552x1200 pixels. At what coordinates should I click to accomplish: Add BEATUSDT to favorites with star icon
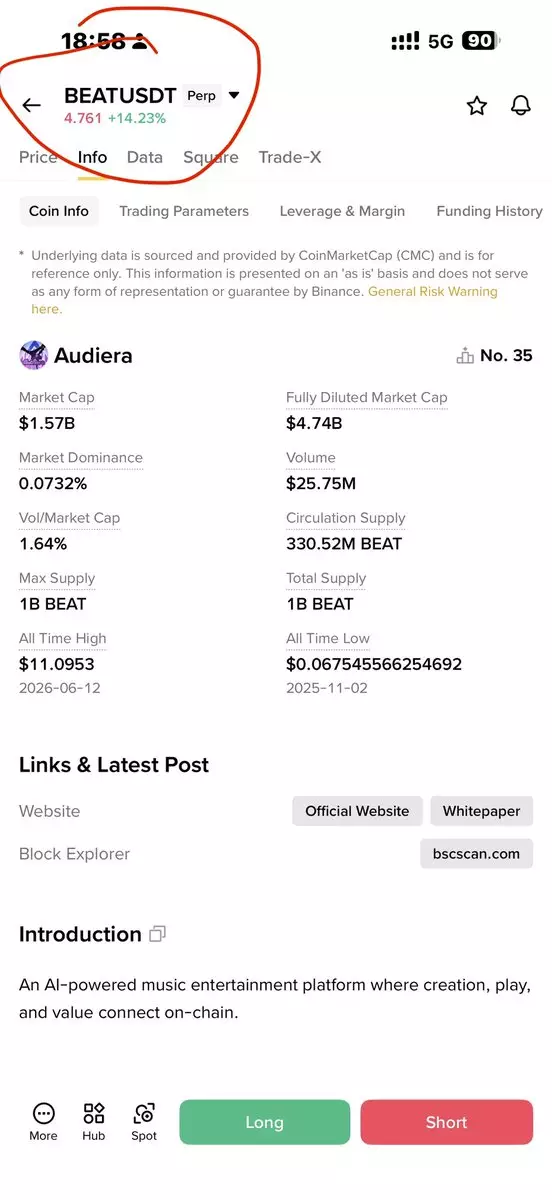point(477,105)
